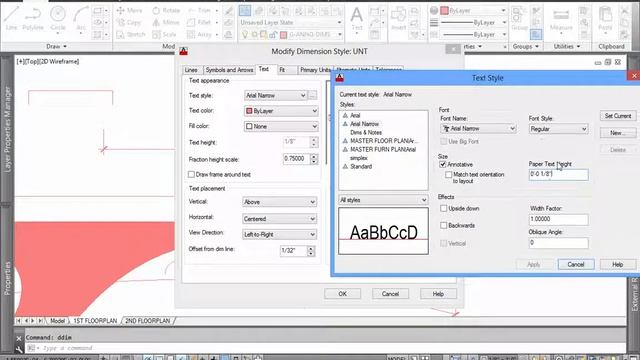Open Vertical placement dropdown
This screenshot has width=640, height=360.
tap(280, 202)
